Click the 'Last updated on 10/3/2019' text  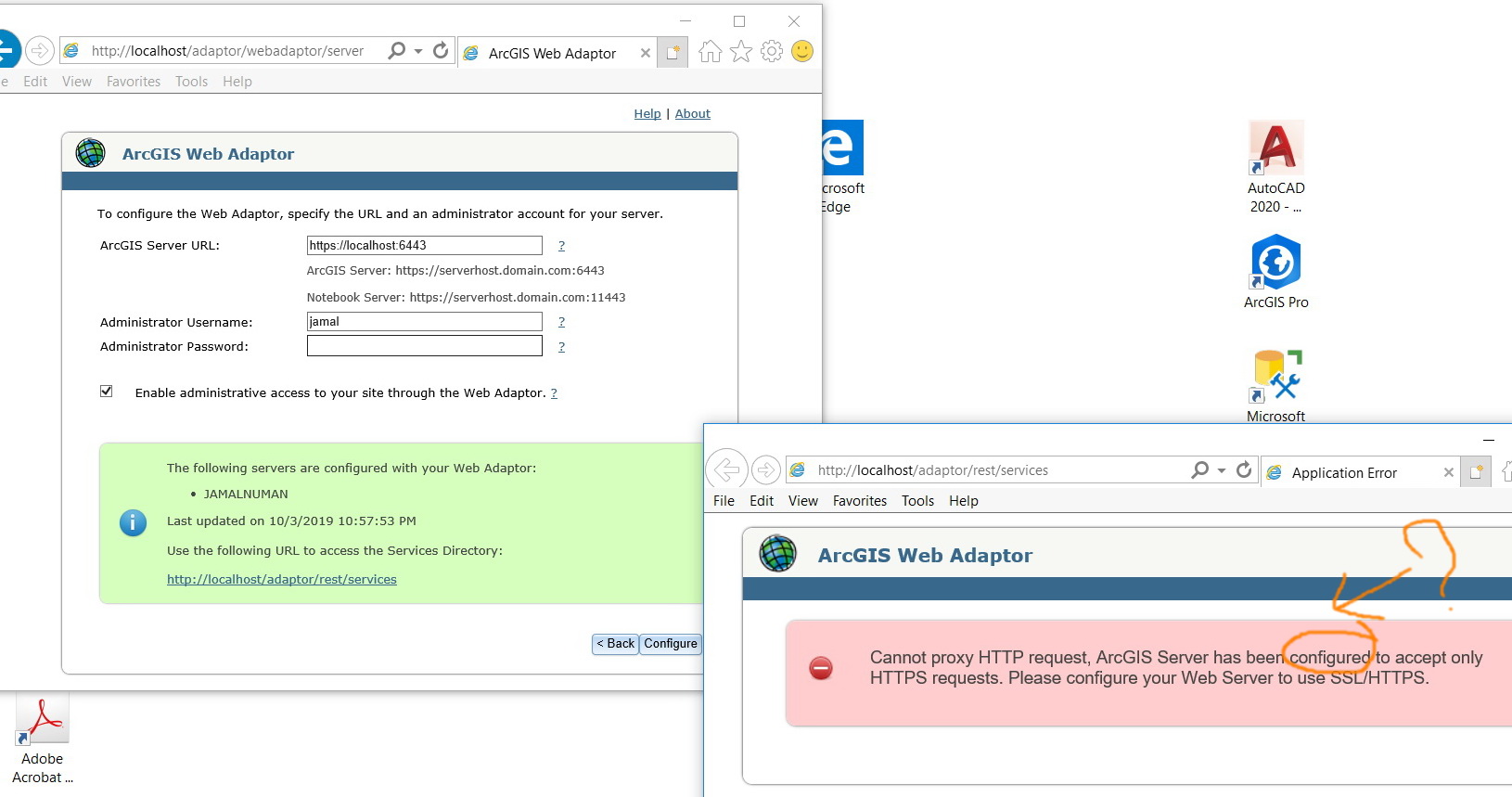tap(291, 521)
